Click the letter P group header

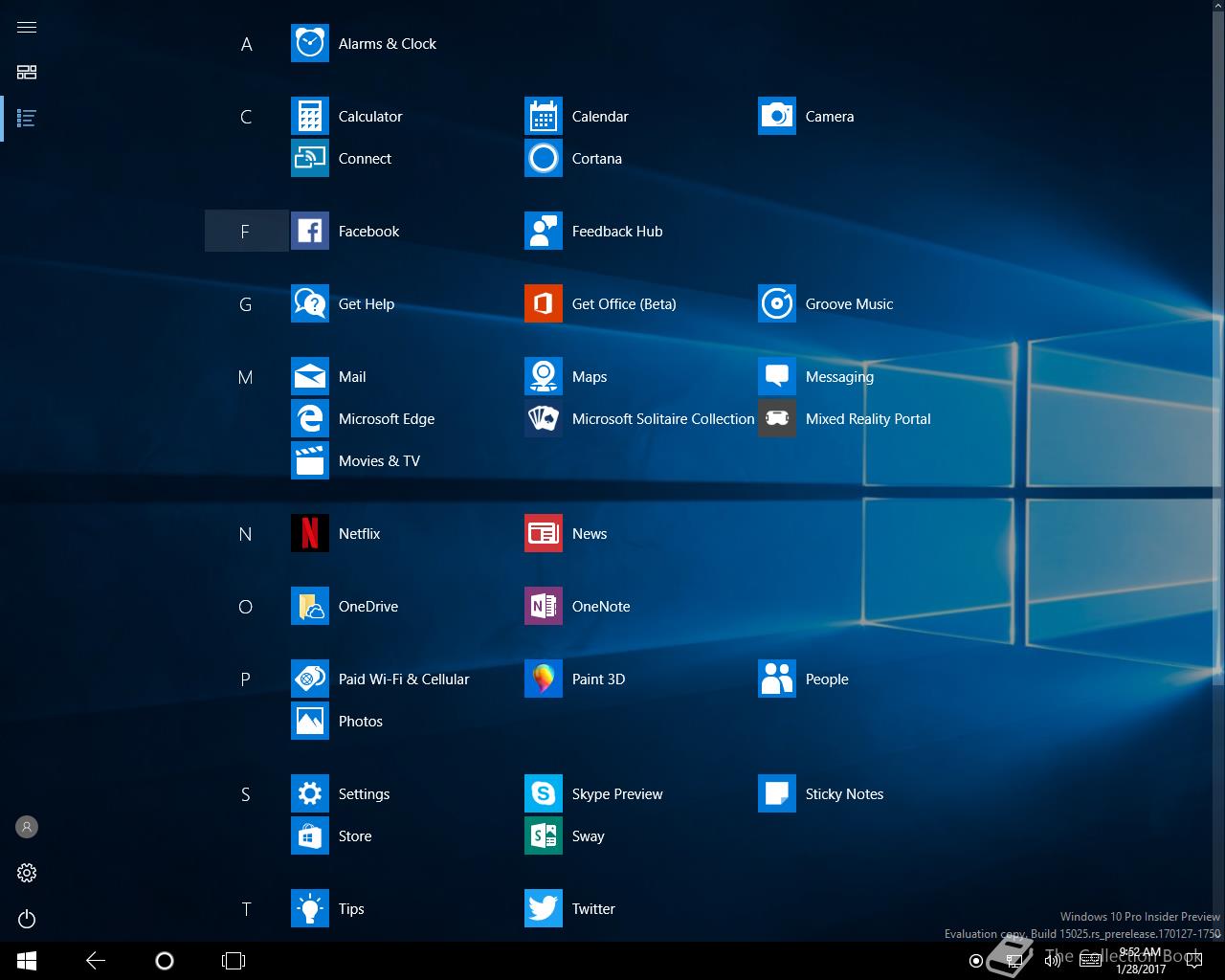click(246, 679)
